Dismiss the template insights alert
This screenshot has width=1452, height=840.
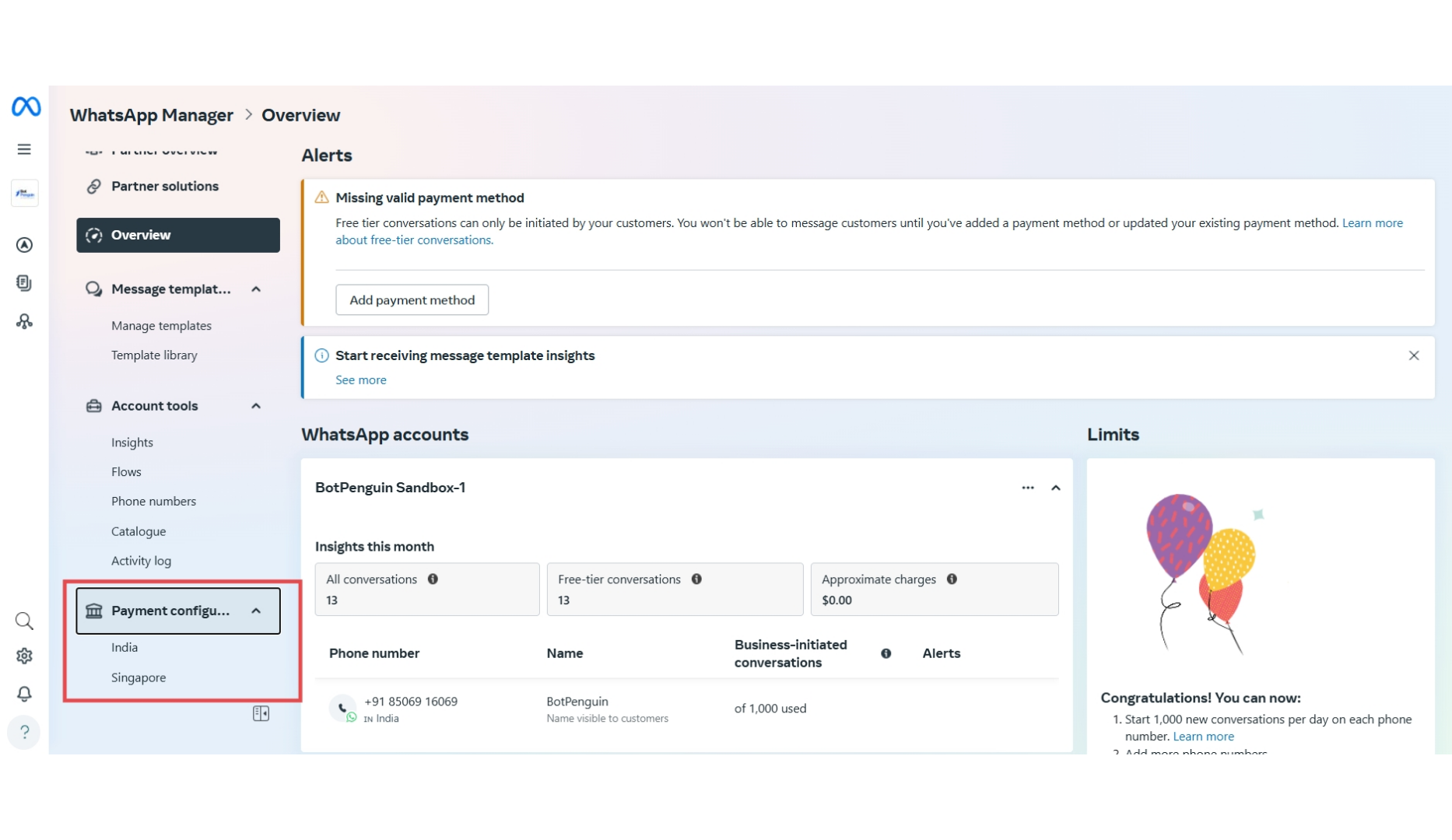point(1414,355)
